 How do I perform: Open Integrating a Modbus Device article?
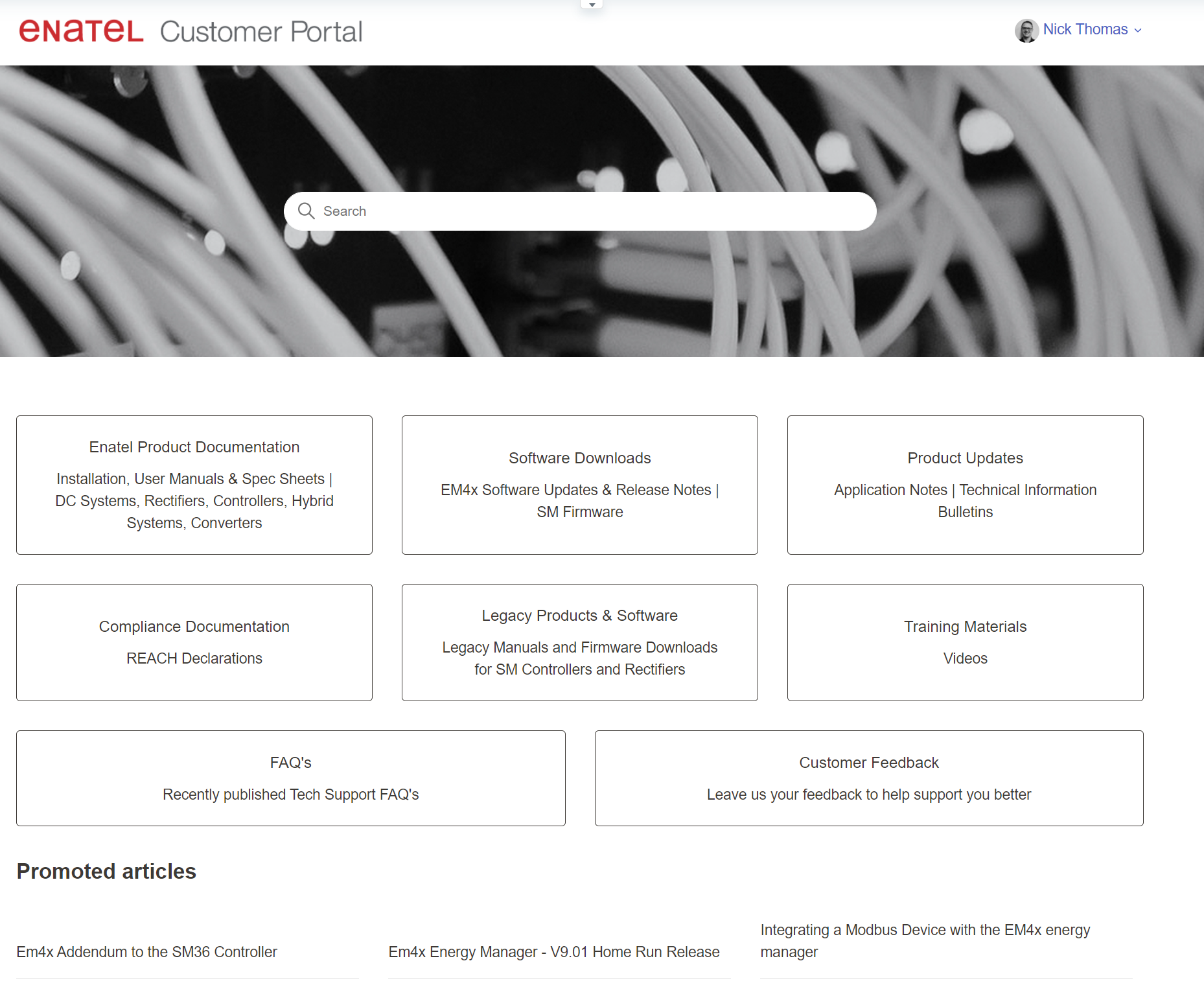[x=925, y=941]
